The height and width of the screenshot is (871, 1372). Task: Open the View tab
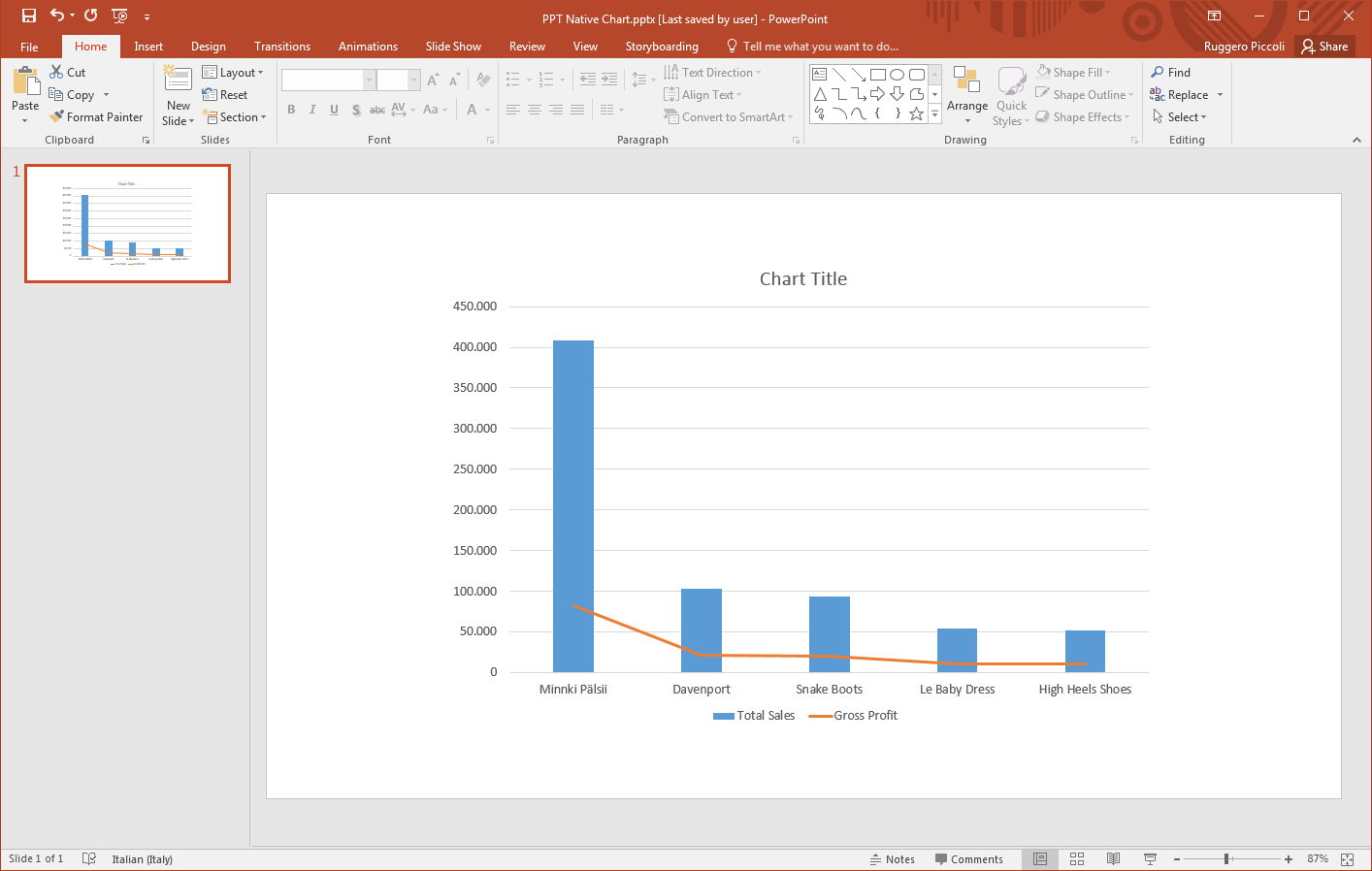click(x=585, y=47)
